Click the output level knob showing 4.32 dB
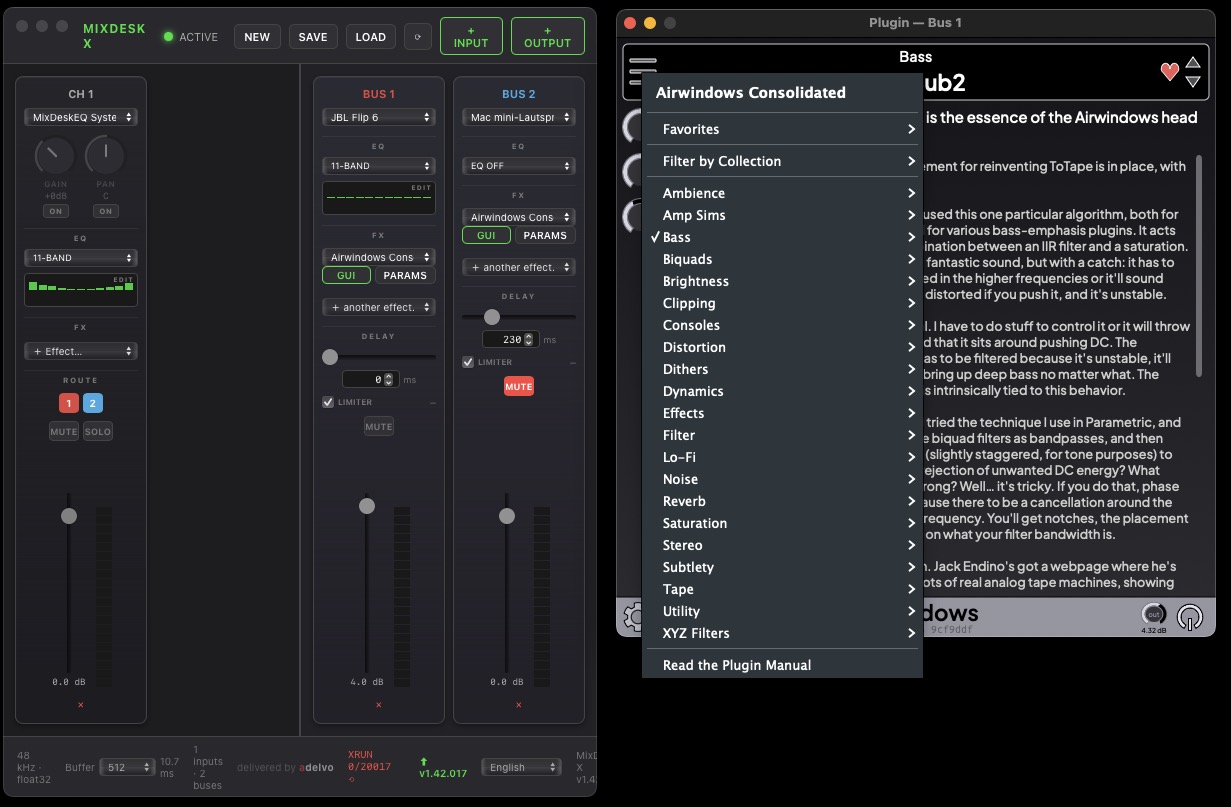 click(x=1154, y=613)
